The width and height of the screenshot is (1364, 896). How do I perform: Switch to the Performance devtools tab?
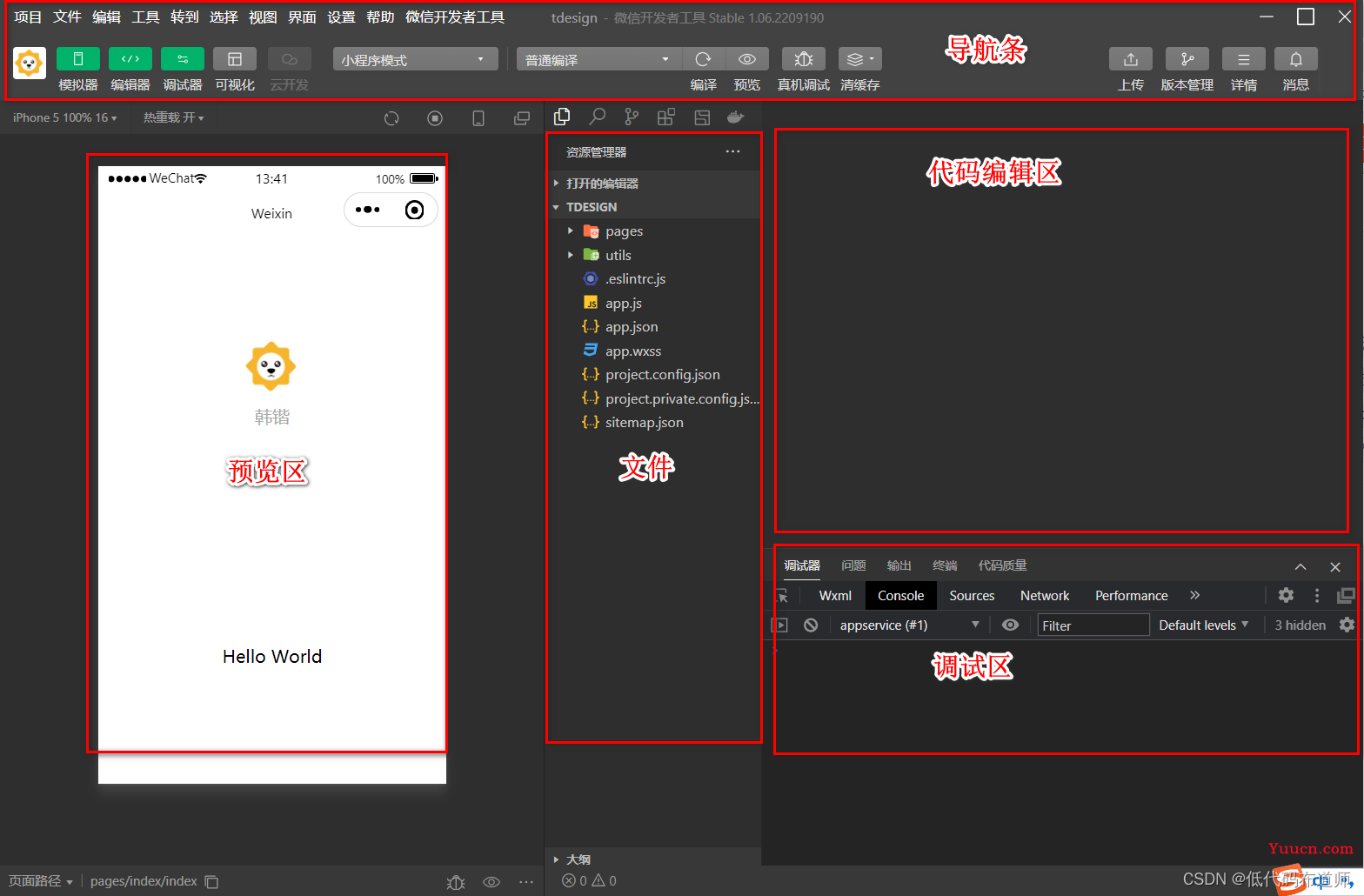click(x=1131, y=596)
